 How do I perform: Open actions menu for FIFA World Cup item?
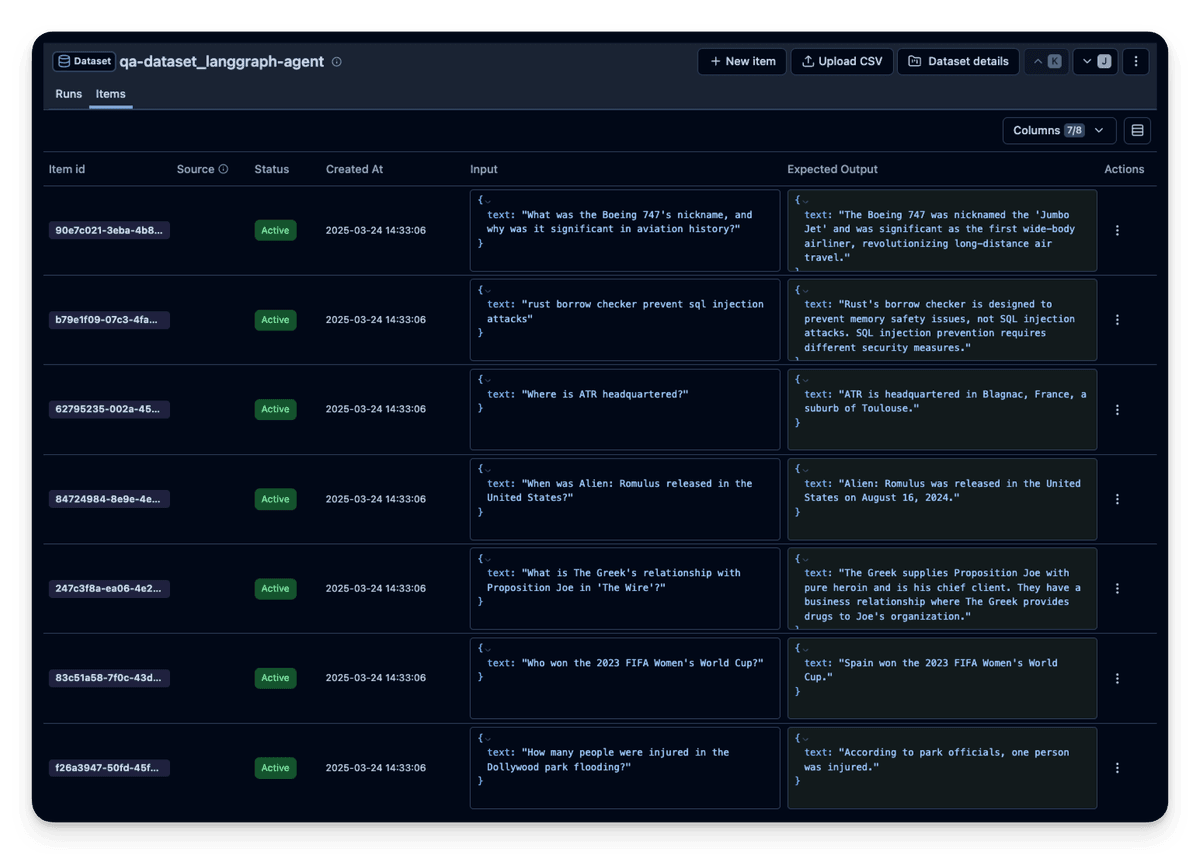[1117, 678]
